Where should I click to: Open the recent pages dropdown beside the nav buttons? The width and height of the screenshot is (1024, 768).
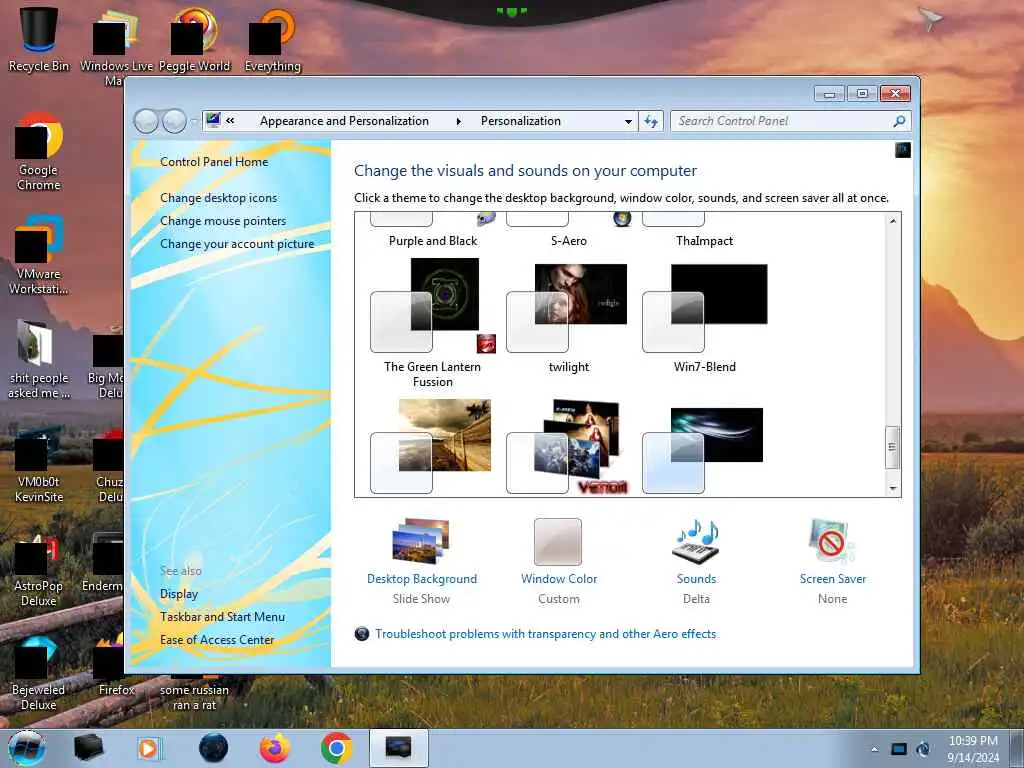point(193,121)
